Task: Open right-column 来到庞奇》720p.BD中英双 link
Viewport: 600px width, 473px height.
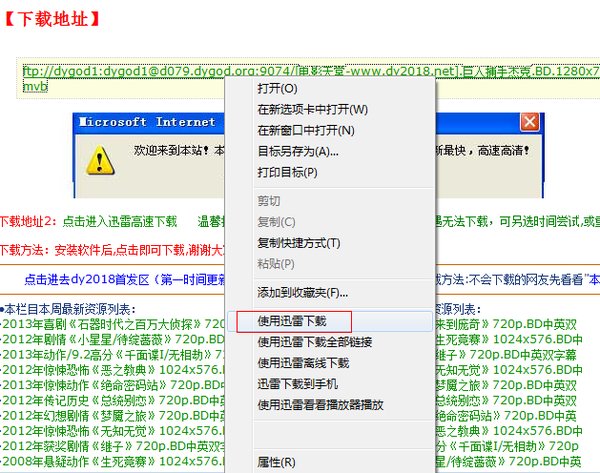Action: pos(506,324)
